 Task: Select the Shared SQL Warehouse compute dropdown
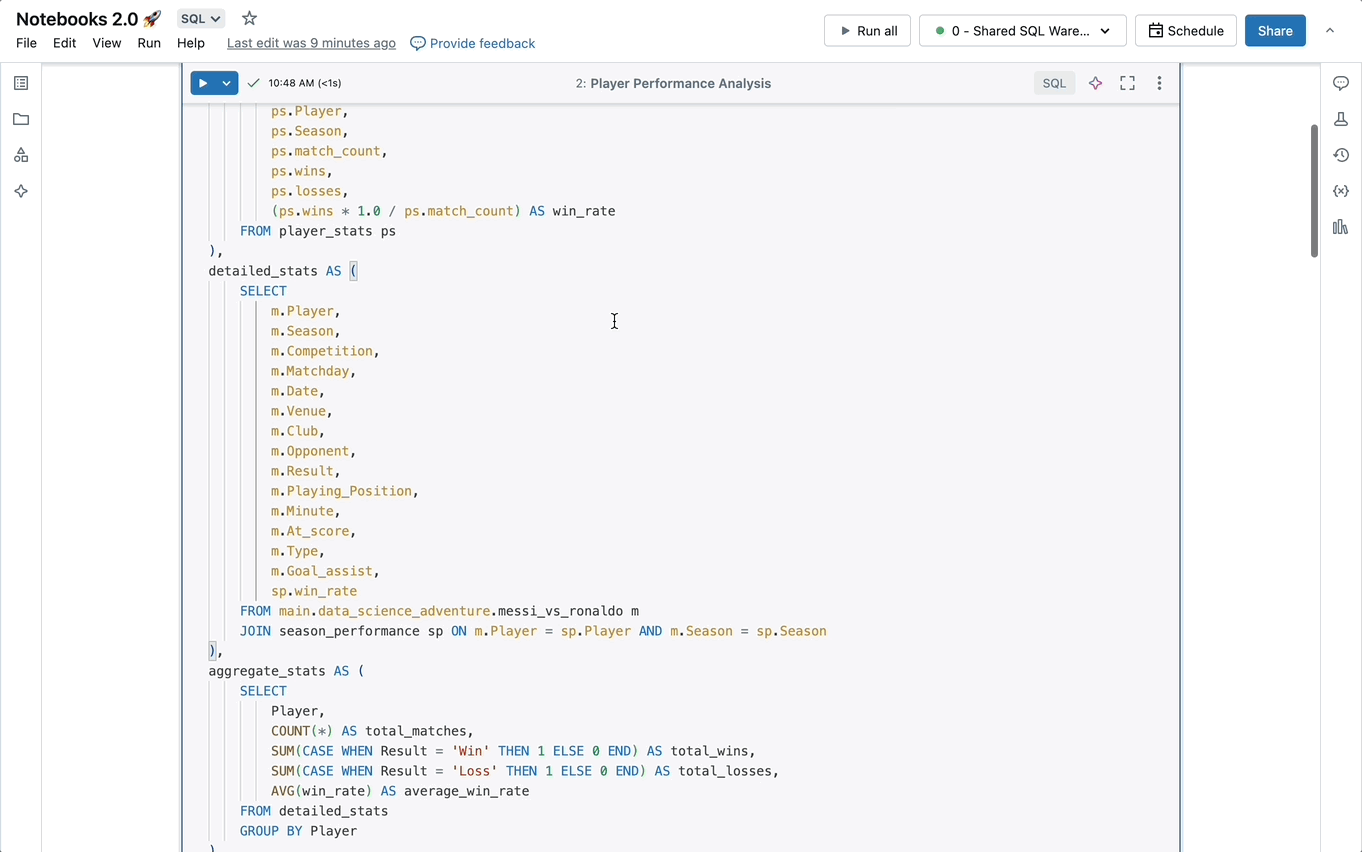click(1022, 31)
